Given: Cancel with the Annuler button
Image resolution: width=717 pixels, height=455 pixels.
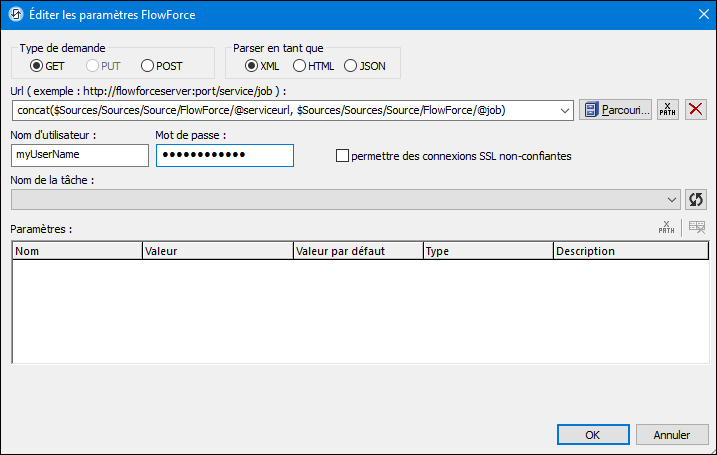Looking at the screenshot, I should [671, 435].
